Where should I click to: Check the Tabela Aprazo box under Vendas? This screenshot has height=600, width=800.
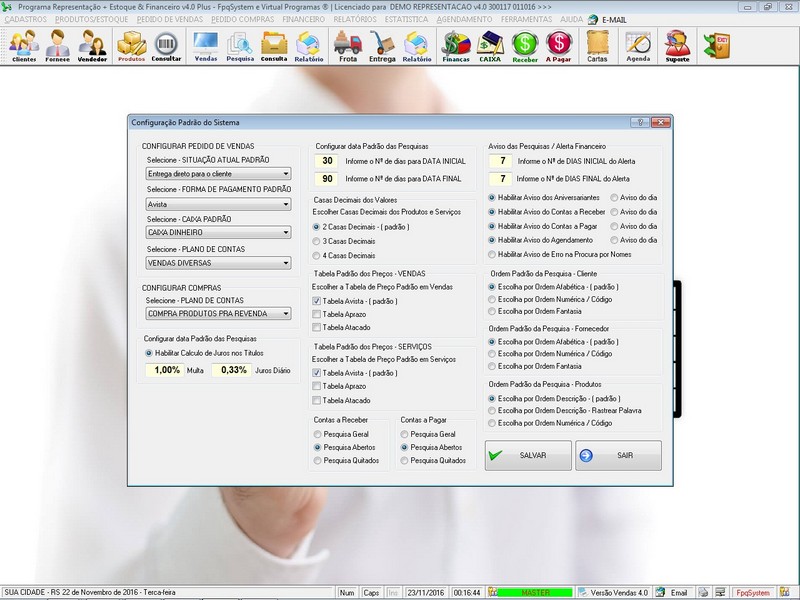click(x=317, y=314)
